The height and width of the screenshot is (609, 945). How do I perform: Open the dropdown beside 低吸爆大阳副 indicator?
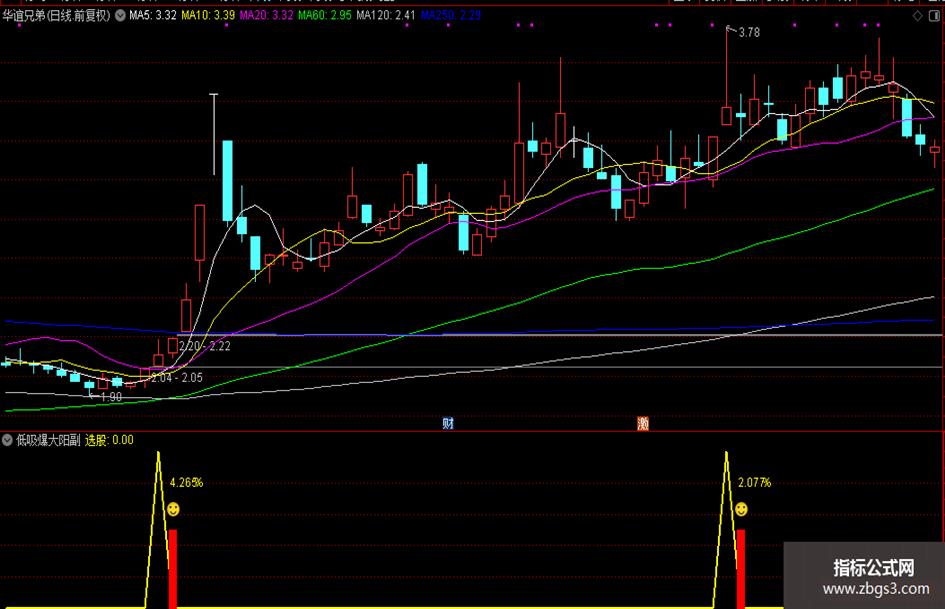pyautogui.click(x=7, y=440)
